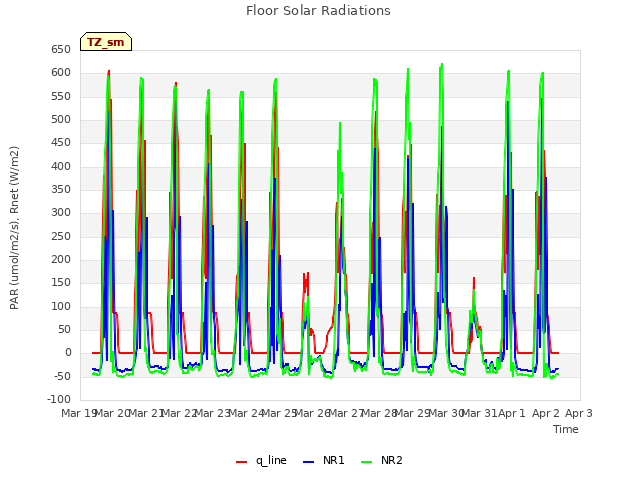The image size is (640, 480).
Task: Toggle the NR1 legend entry
Action: (x=324, y=460)
